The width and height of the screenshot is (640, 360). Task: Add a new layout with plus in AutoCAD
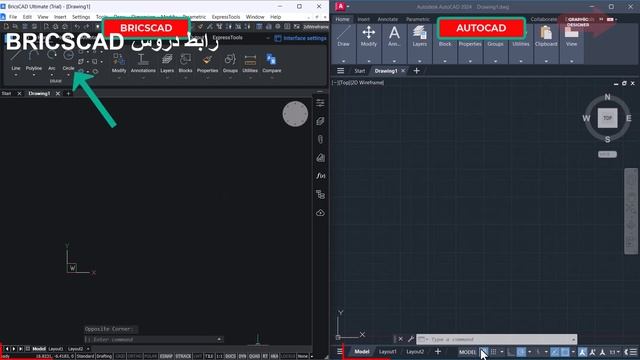point(438,351)
